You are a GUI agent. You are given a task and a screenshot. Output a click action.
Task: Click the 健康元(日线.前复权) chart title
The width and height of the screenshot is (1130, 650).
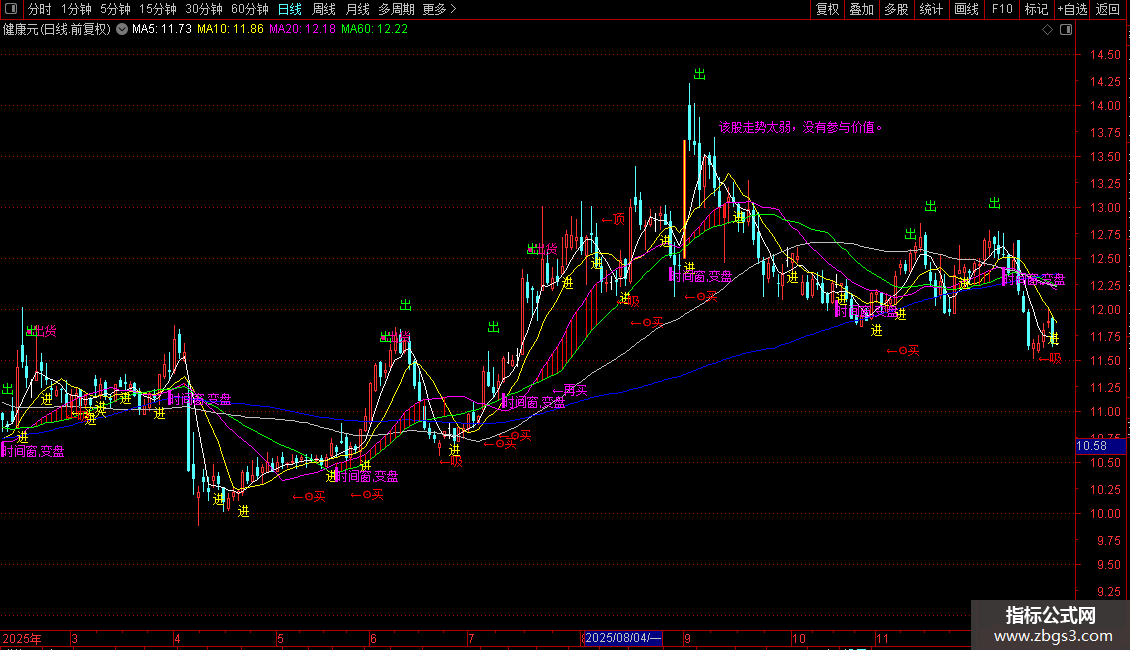coord(57,29)
